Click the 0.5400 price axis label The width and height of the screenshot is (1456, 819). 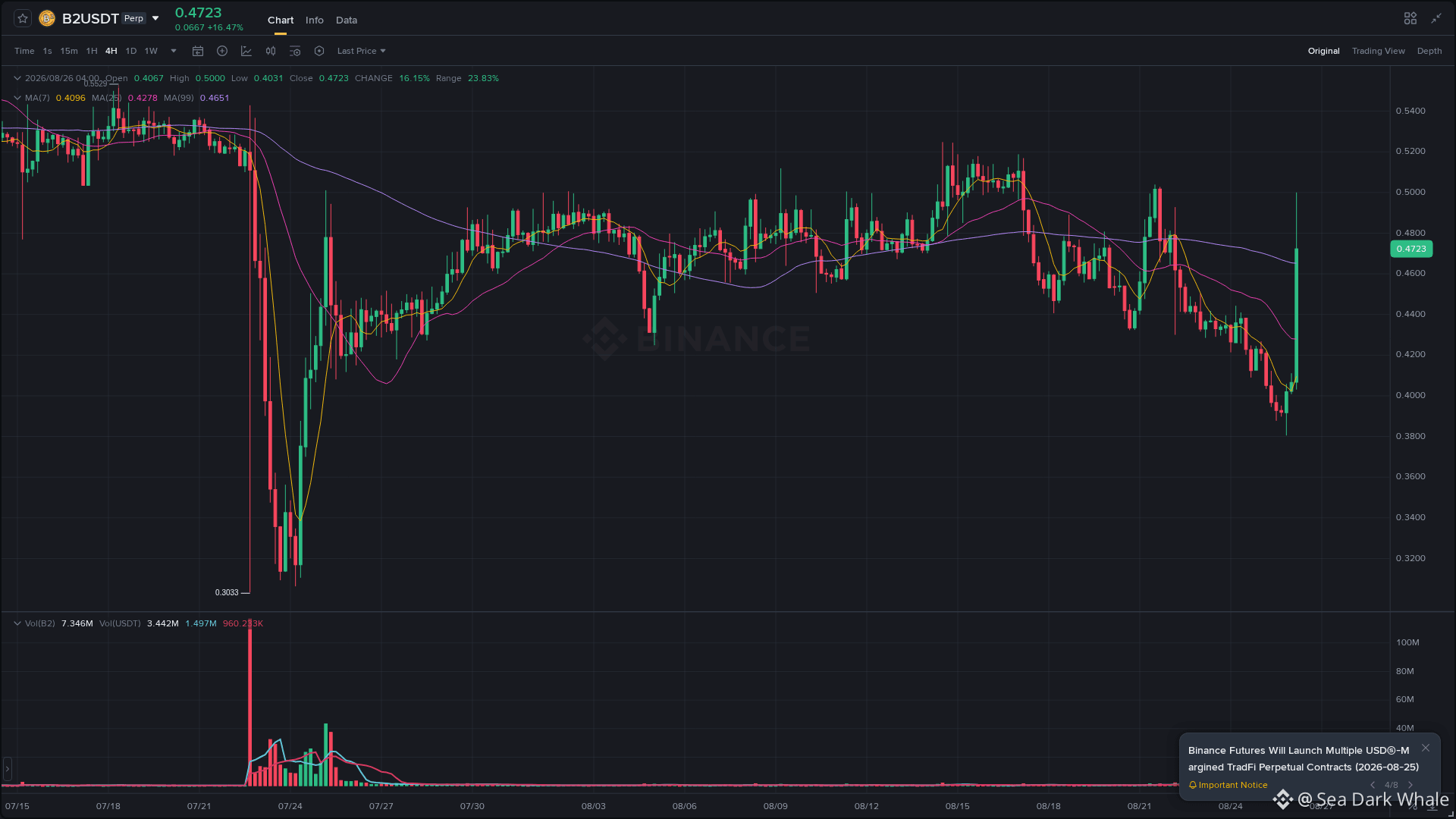coord(1410,111)
